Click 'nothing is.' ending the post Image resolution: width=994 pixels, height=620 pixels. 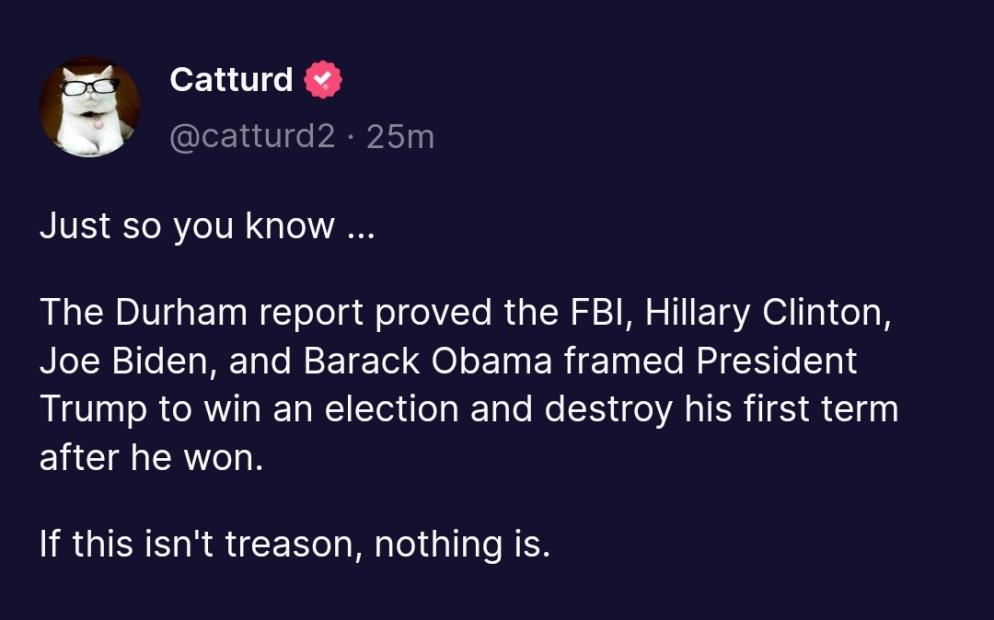pyautogui.click(x=462, y=544)
